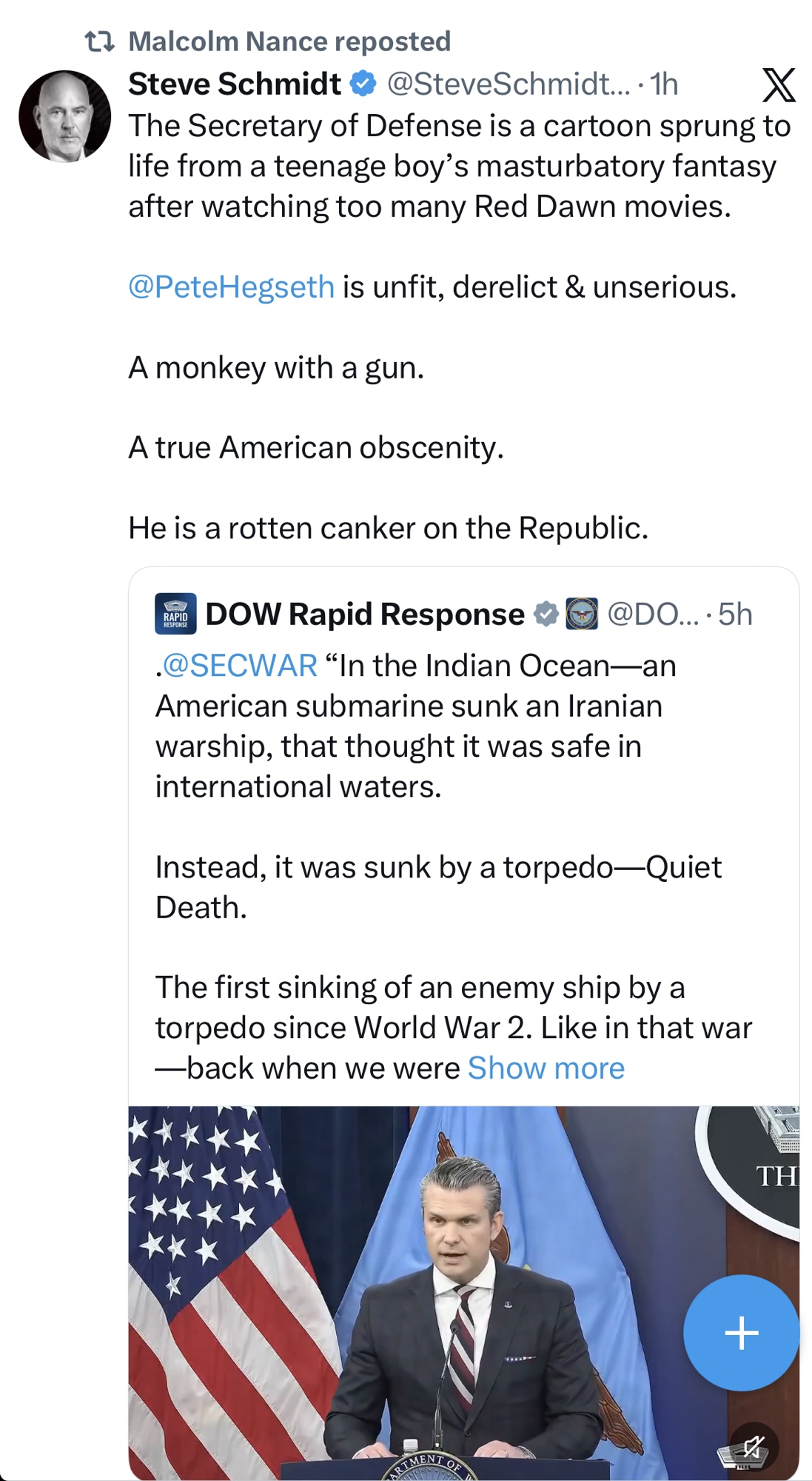Image resolution: width=812 pixels, height=1481 pixels.
Task: Open the DOW Rapid Response account name
Action: click(365, 615)
